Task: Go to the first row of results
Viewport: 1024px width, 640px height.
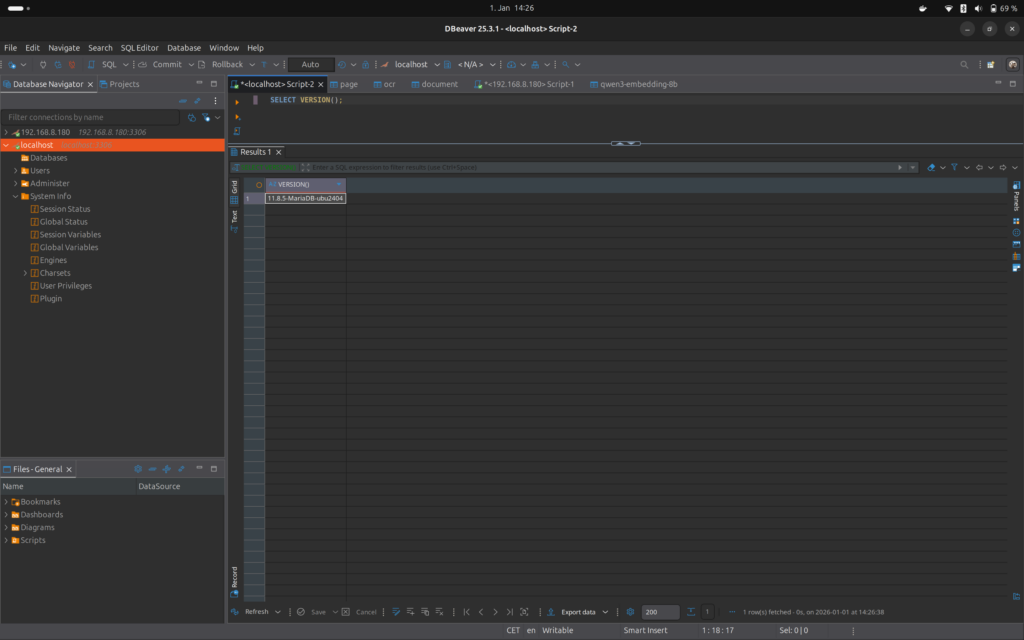Action: pyautogui.click(x=466, y=612)
